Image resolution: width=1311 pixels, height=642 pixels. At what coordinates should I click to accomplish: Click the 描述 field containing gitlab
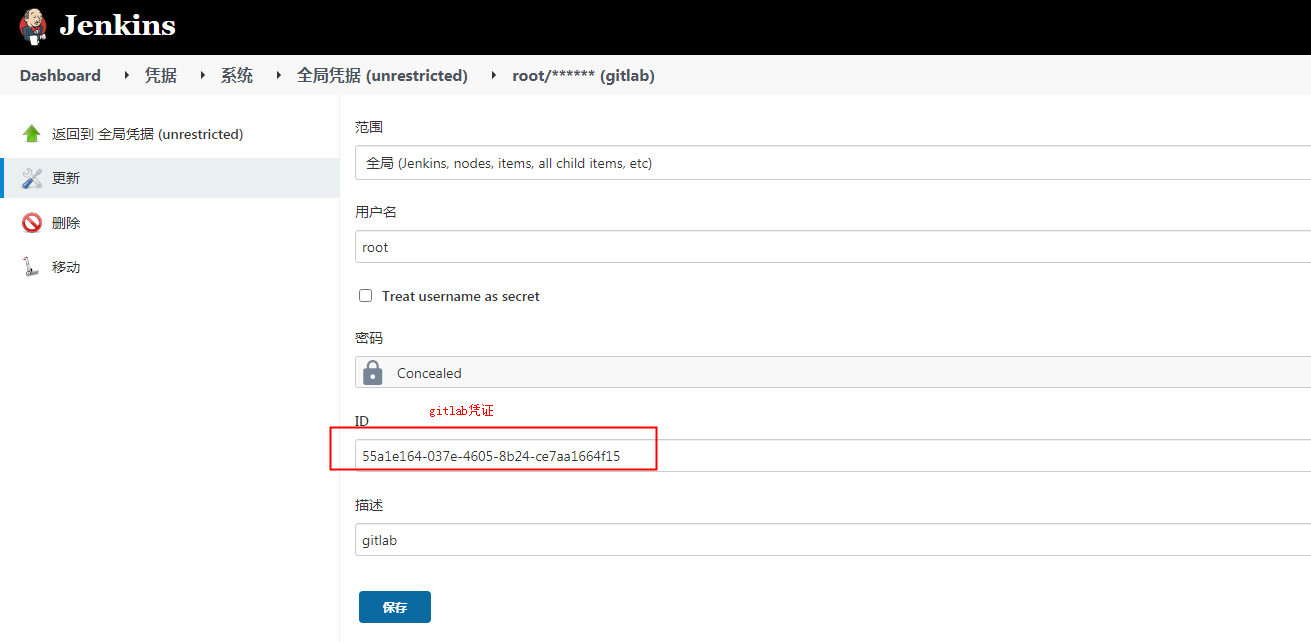(x=833, y=540)
